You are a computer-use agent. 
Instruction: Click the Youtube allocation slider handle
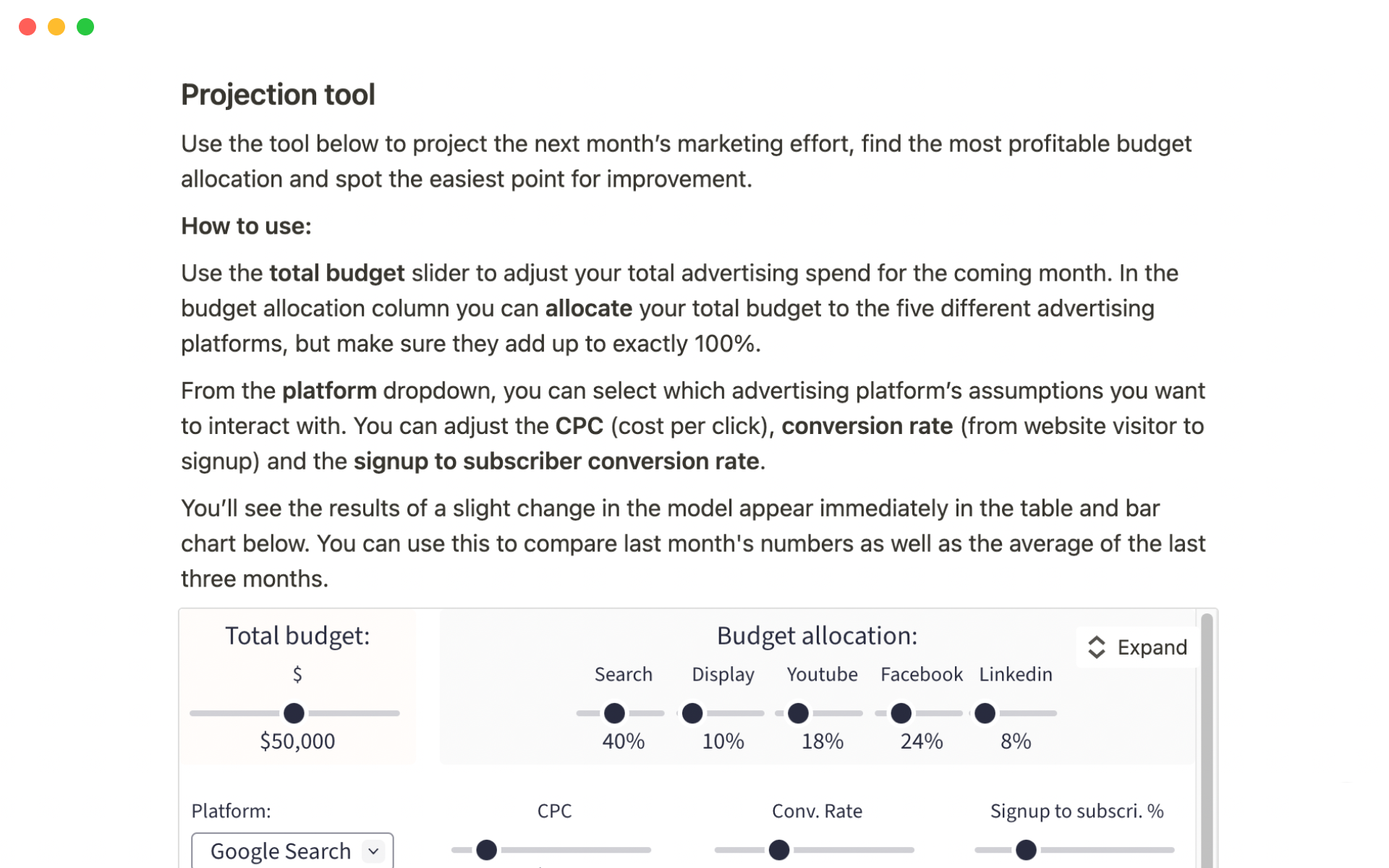798,713
